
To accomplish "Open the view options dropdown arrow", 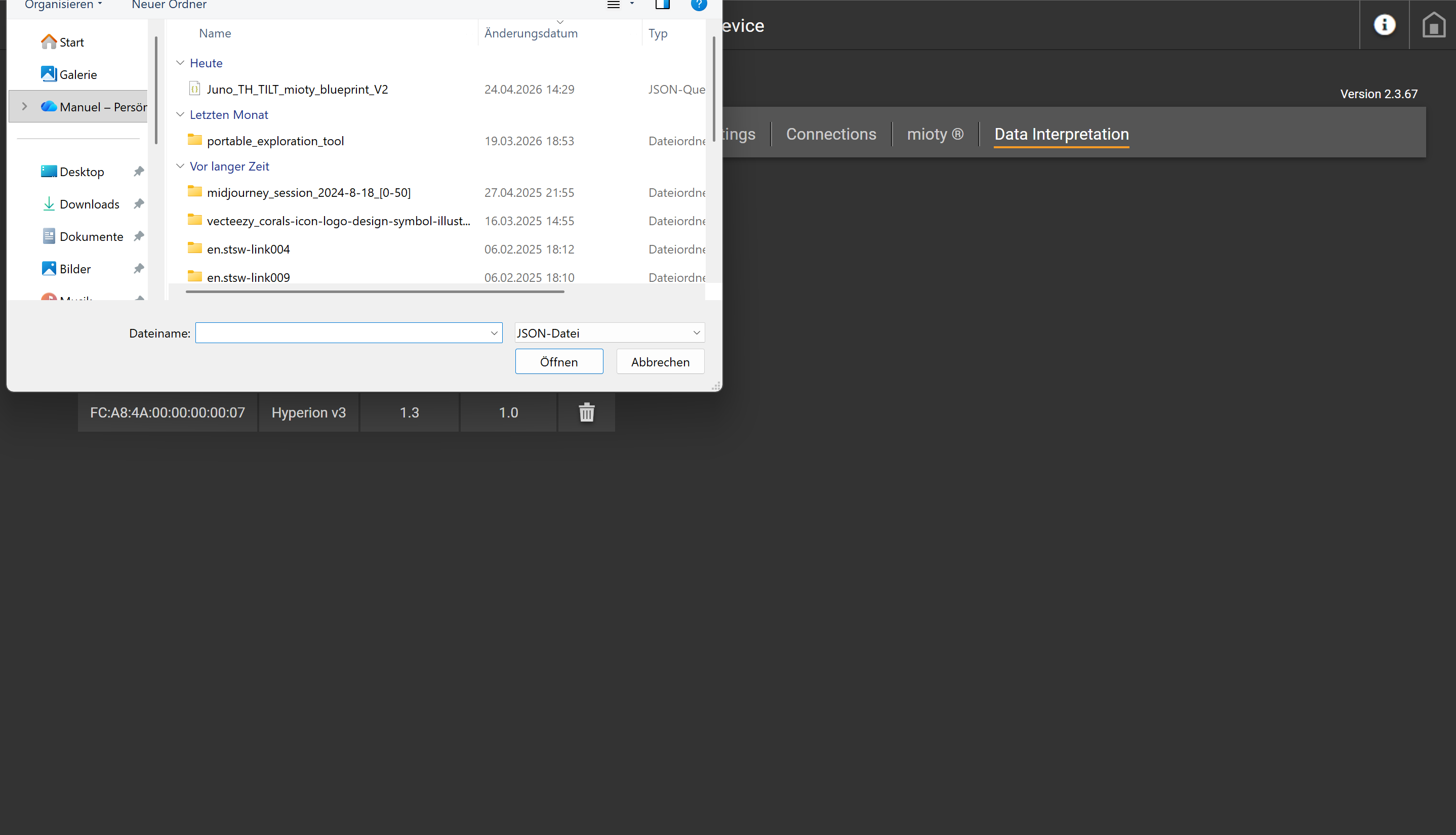I will [632, 4].
